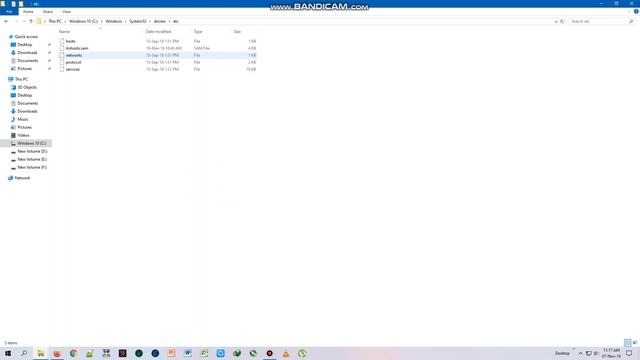Refresh the etc folder view
Image resolution: width=640 pixels, height=360 pixels.
pos(562,21)
